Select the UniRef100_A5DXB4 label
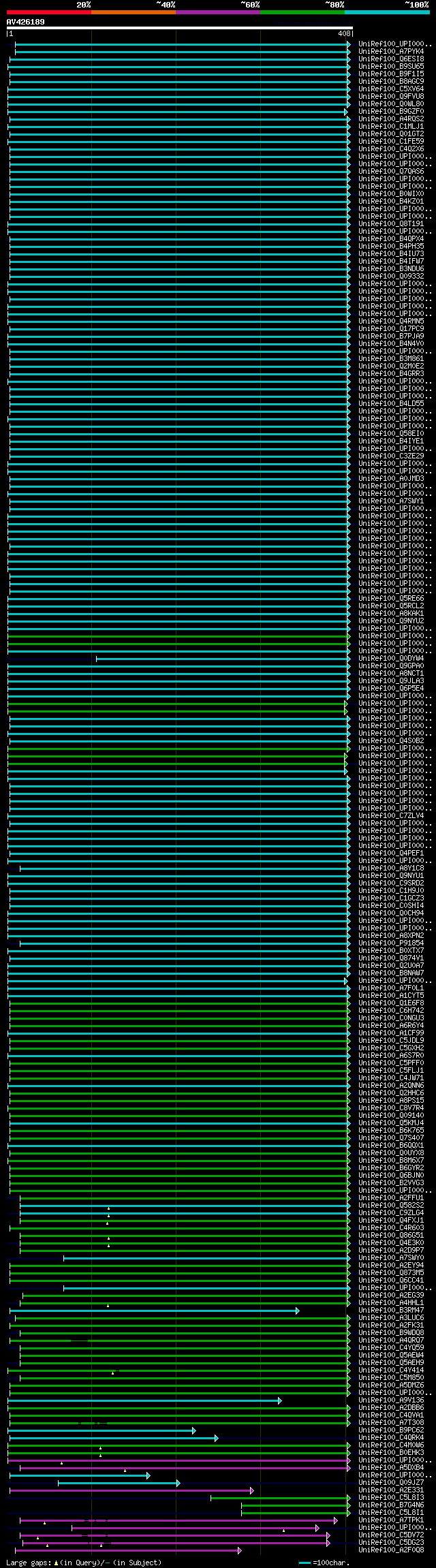 tap(391, 1467)
